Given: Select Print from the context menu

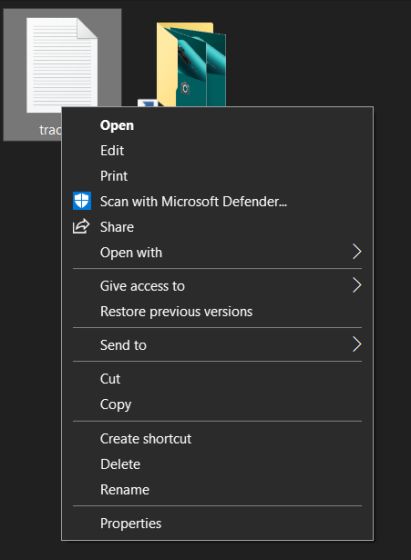Looking at the screenshot, I should coord(217,176).
